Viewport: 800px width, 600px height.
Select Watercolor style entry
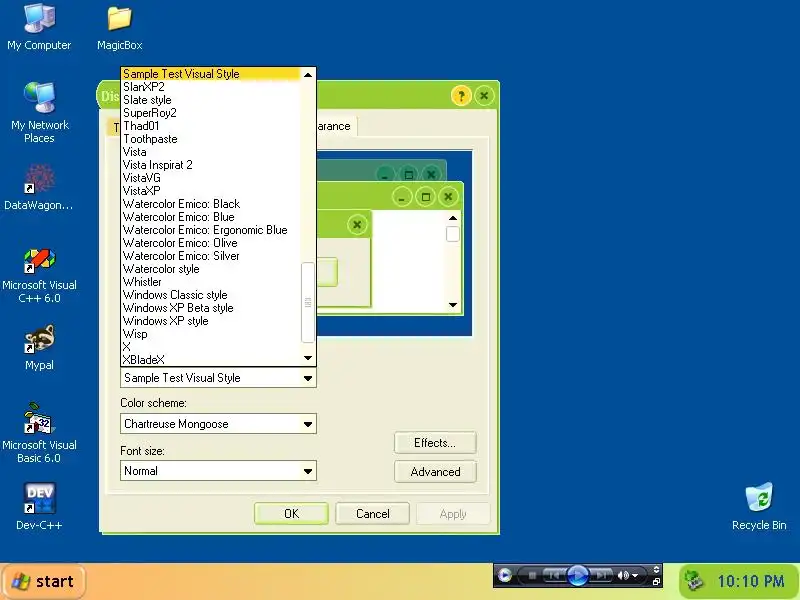coord(211,269)
